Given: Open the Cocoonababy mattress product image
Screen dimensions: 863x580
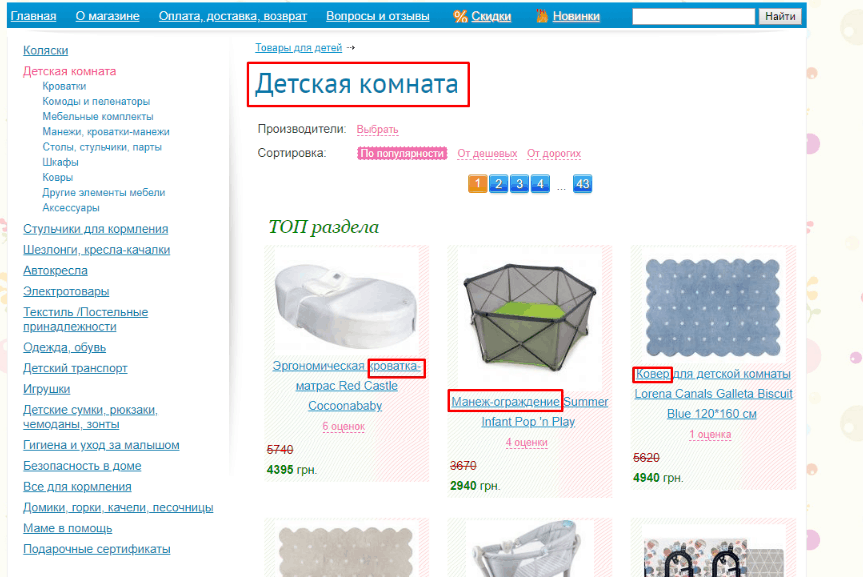Looking at the screenshot, I should coord(346,304).
